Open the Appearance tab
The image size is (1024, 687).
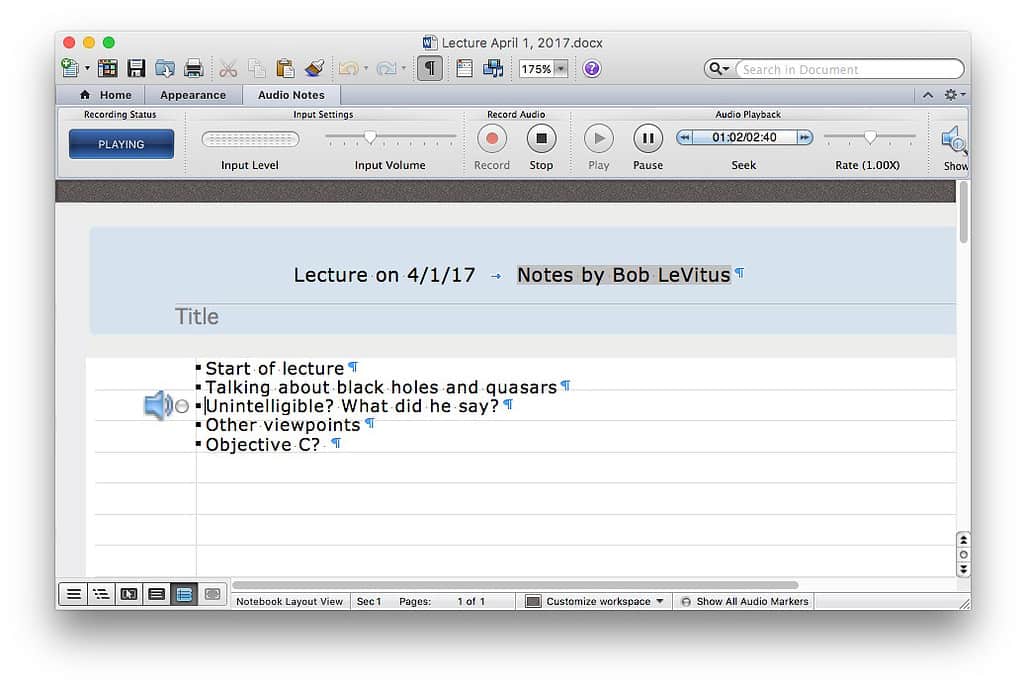click(193, 95)
